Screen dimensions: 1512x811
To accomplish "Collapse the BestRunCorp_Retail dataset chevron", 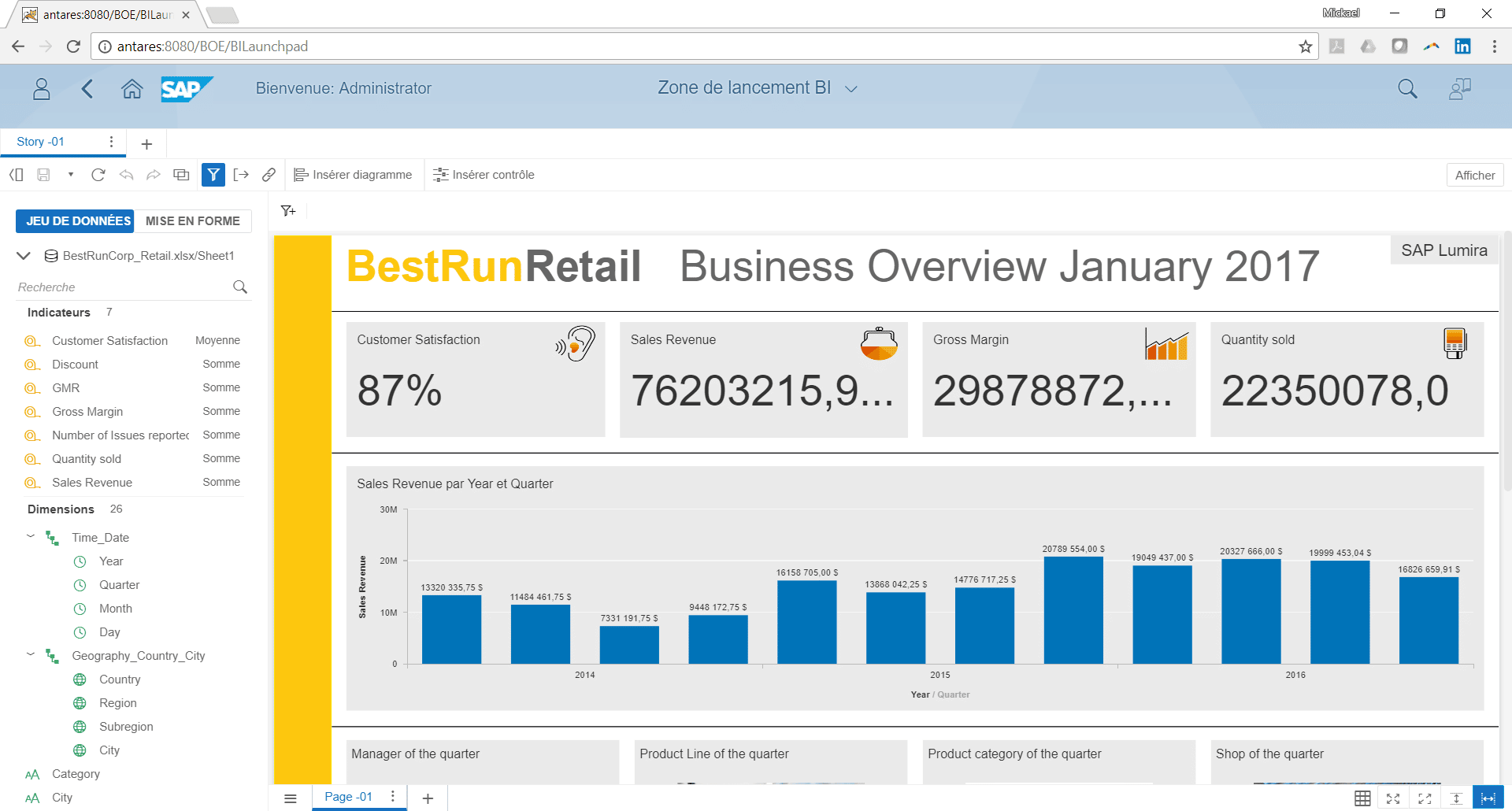I will 24,256.
